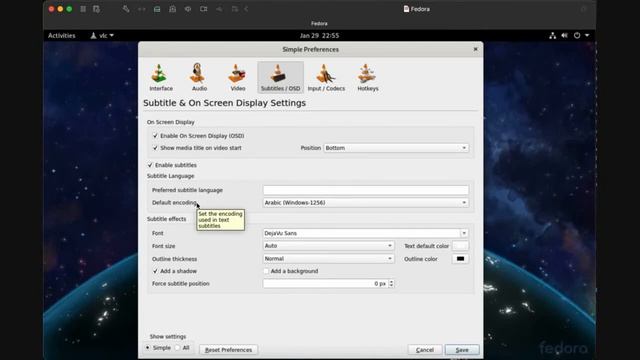This screenshot has height=360, width=640.
Task: Click the green hard disk icon in VM toolbar
Action: click(157, 9)
